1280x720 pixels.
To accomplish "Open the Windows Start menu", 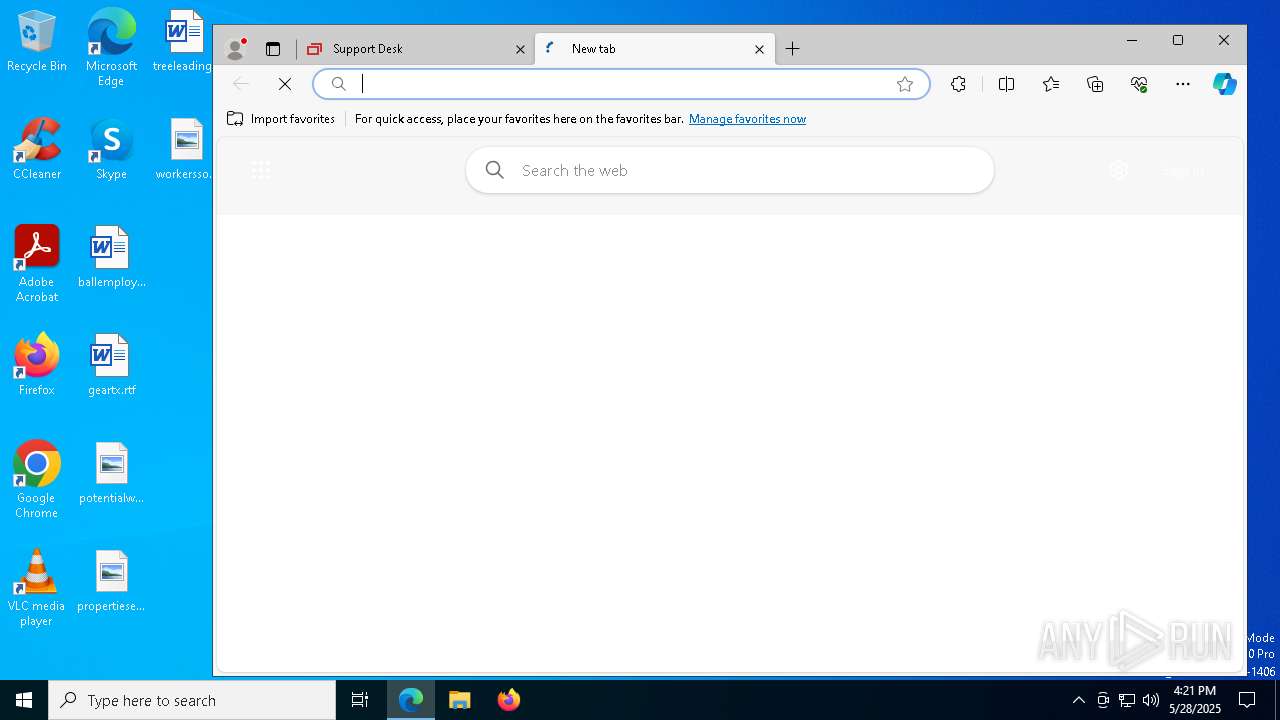I will 24,700.
